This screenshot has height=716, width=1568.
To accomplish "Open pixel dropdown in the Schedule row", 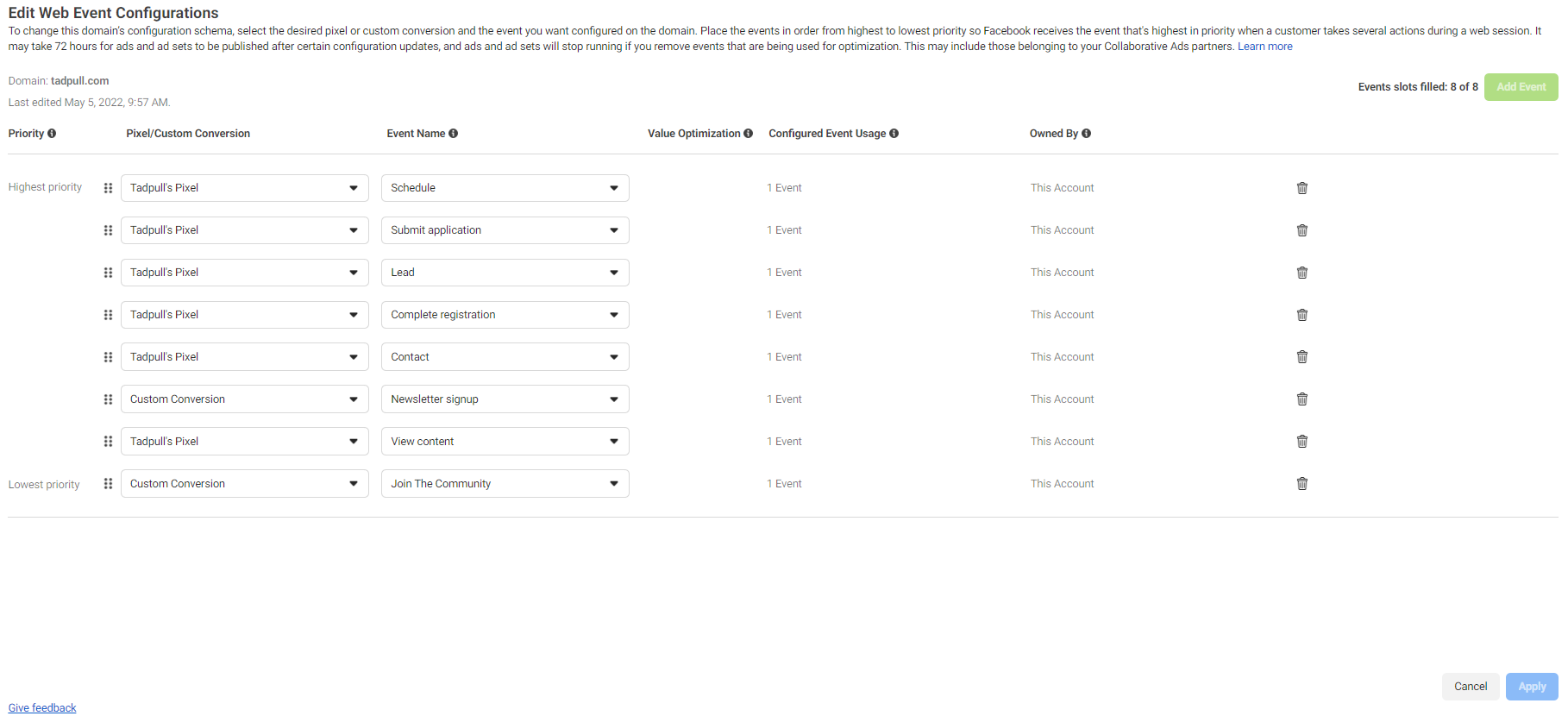I will click(245, 188).
